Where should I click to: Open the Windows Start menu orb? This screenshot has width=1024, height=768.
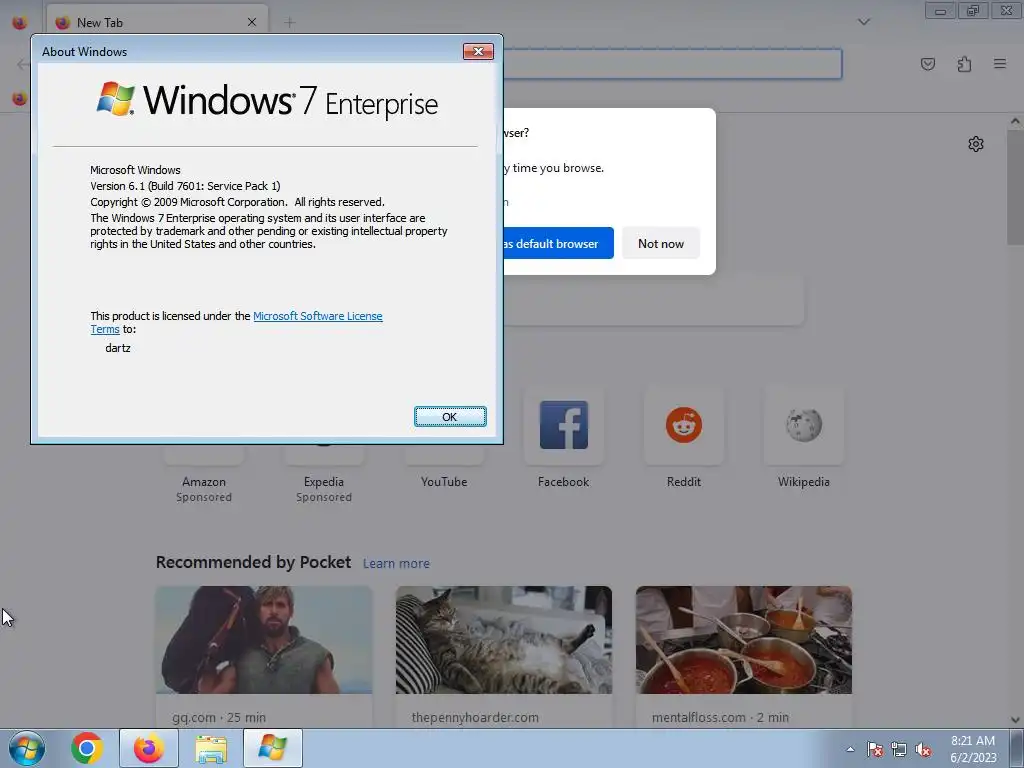pos(27,748)
